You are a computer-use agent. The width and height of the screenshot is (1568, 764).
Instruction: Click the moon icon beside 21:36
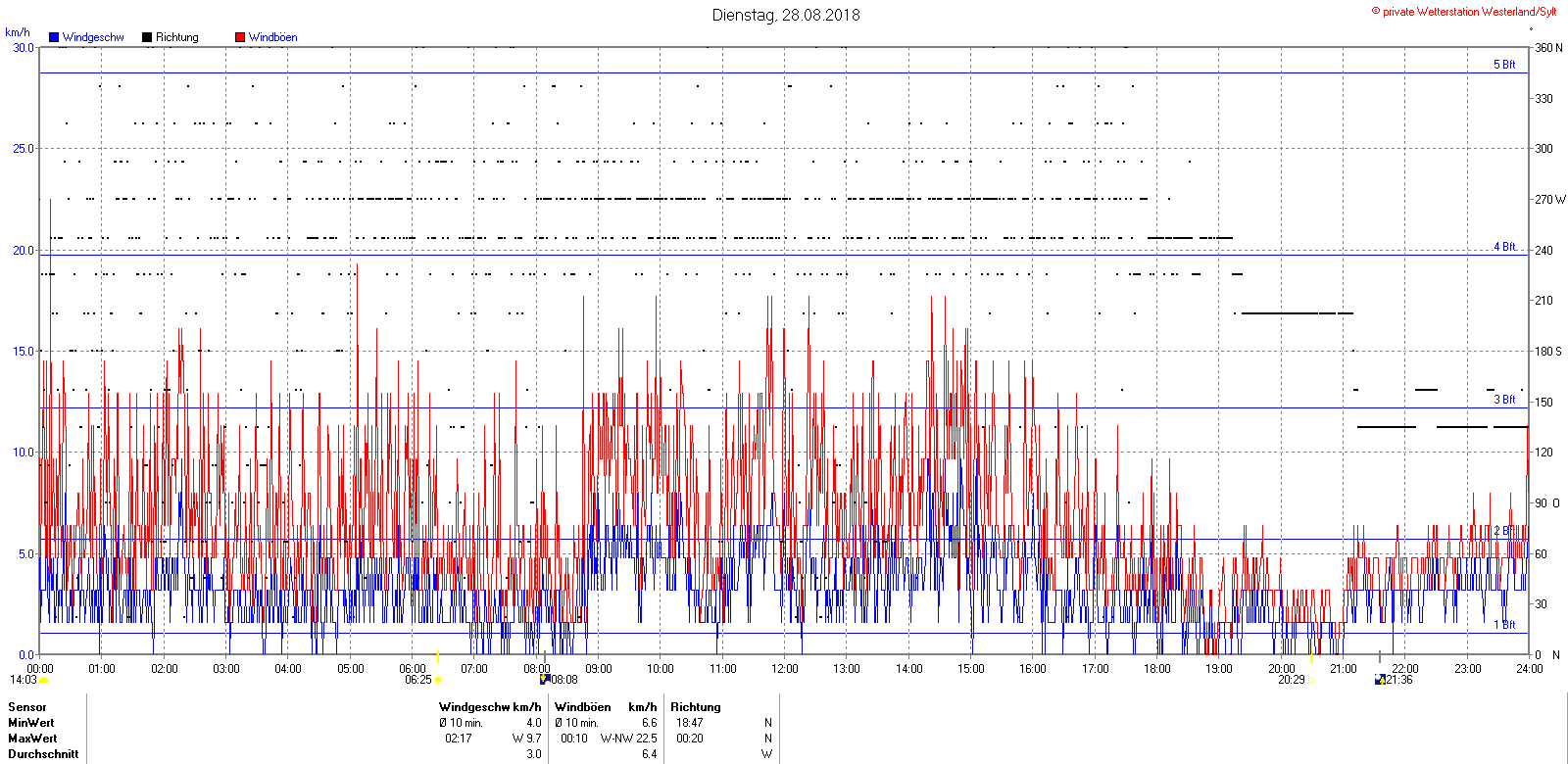point(1380,680)
